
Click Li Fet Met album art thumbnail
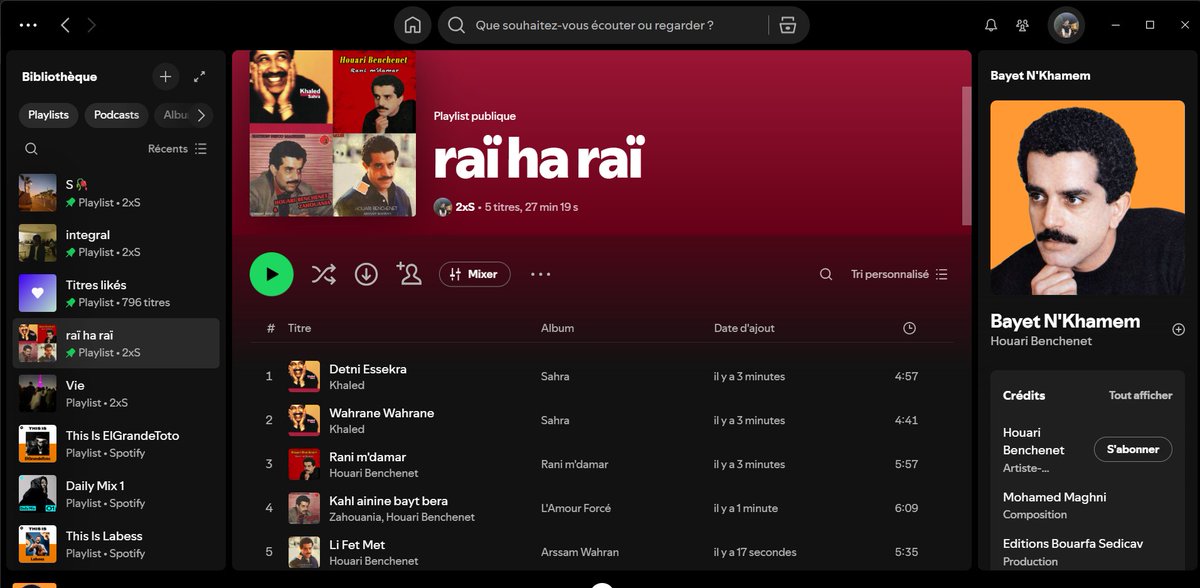point(304,552)
